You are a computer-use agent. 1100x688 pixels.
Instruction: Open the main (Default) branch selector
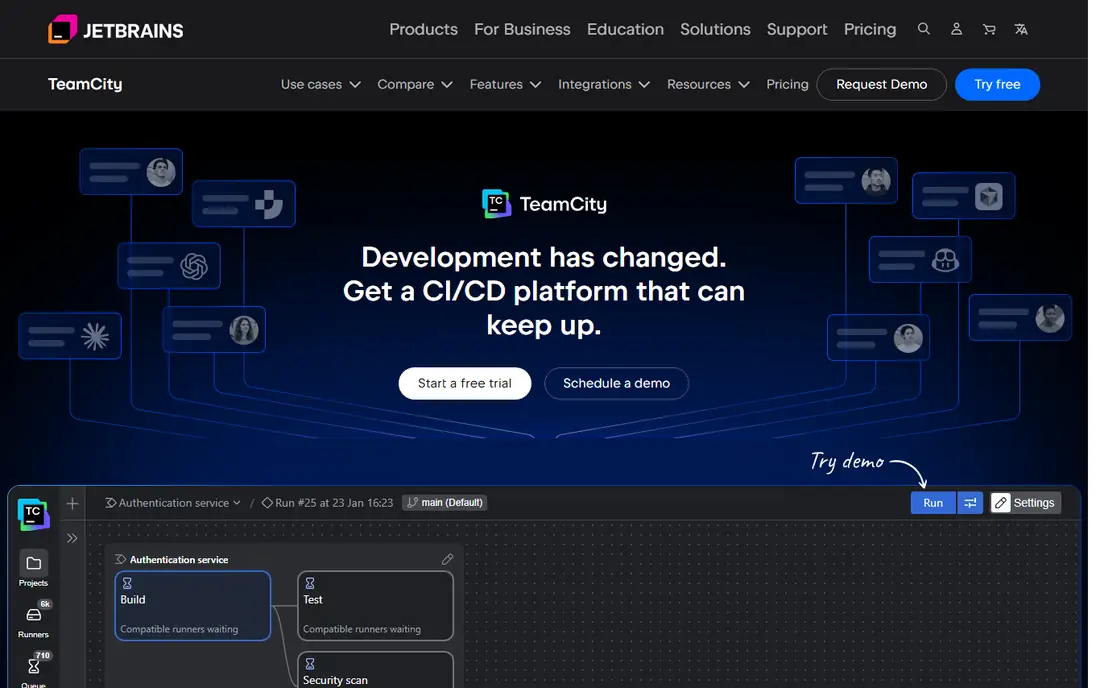tap(445, 503)
